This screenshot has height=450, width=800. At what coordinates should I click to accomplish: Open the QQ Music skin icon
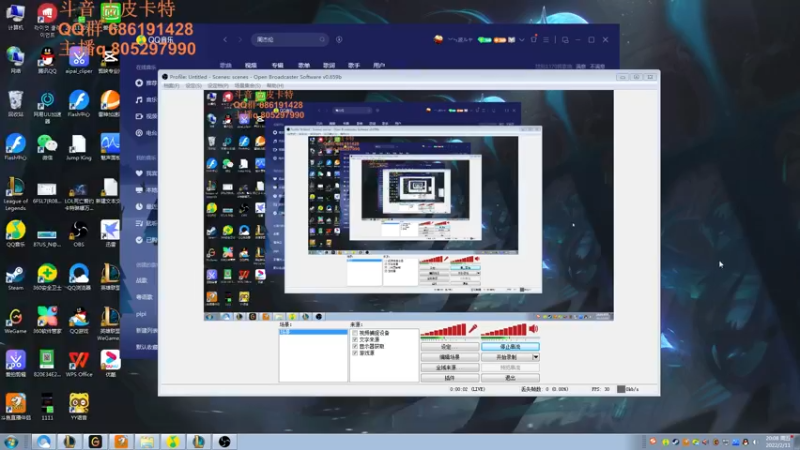pos(534,39)
